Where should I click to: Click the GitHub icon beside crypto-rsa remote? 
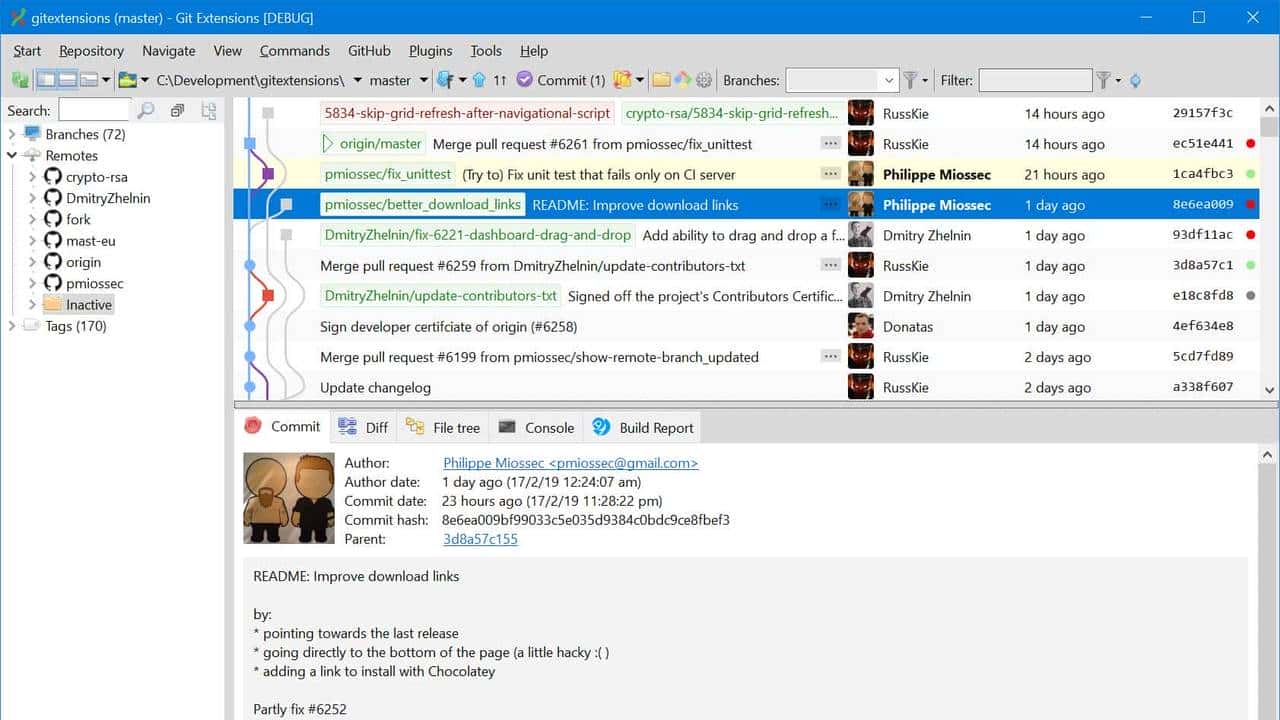coord(53,177)
